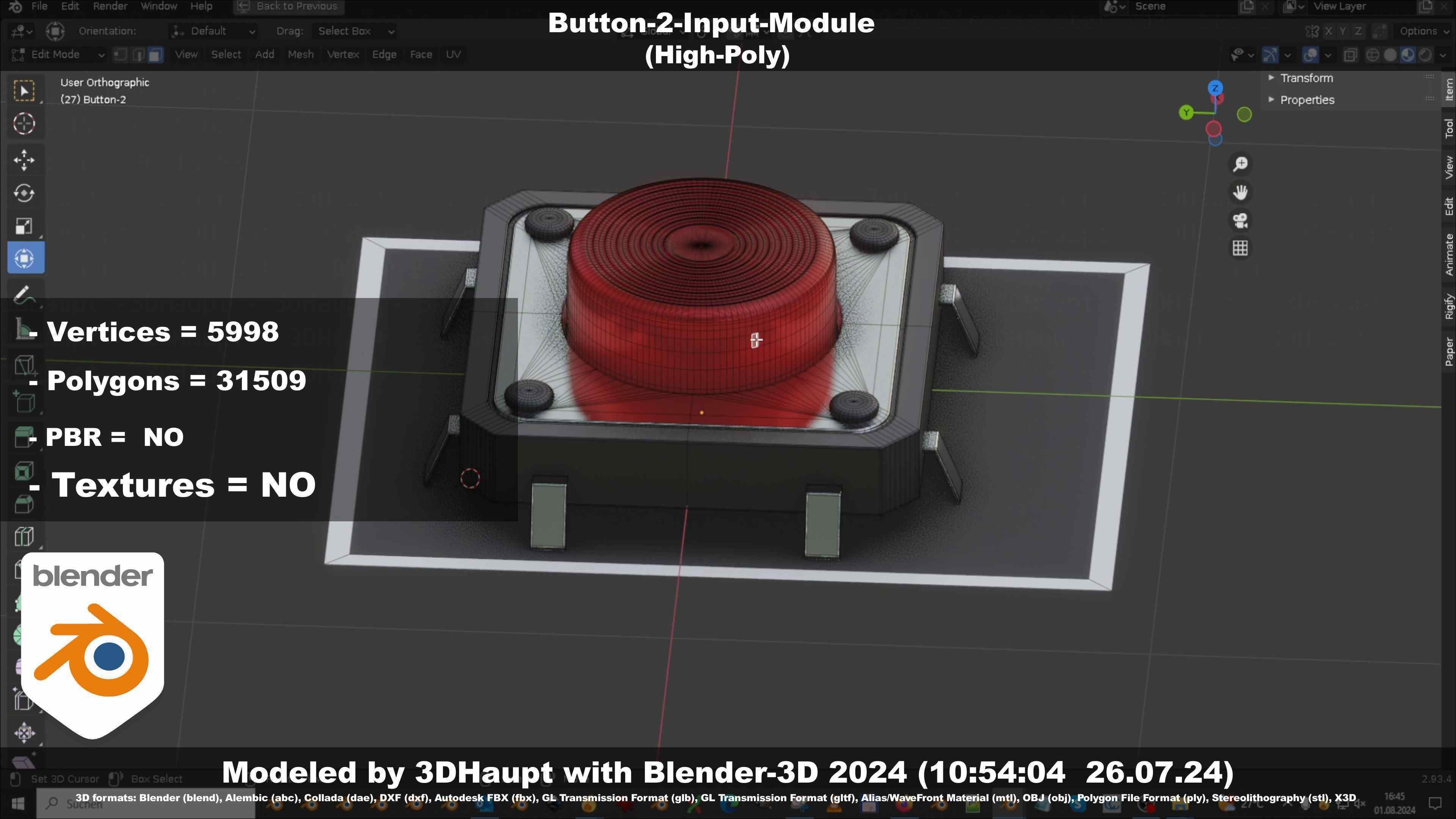Open the Mesh menu
Screen dimensions: 1456x819
click(301, 54)
